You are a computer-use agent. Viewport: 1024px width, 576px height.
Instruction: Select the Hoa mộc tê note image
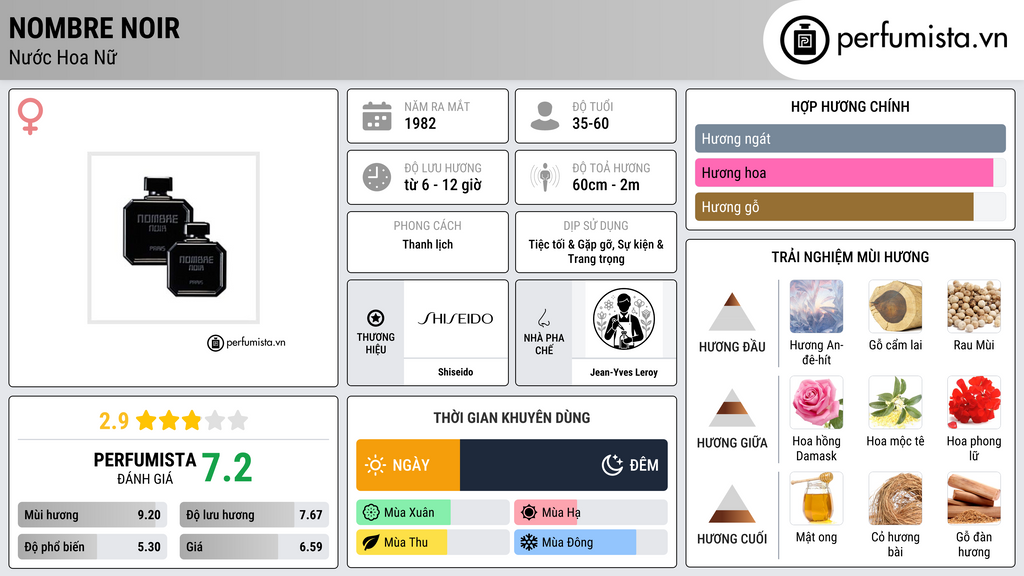(x=895, y=403)
